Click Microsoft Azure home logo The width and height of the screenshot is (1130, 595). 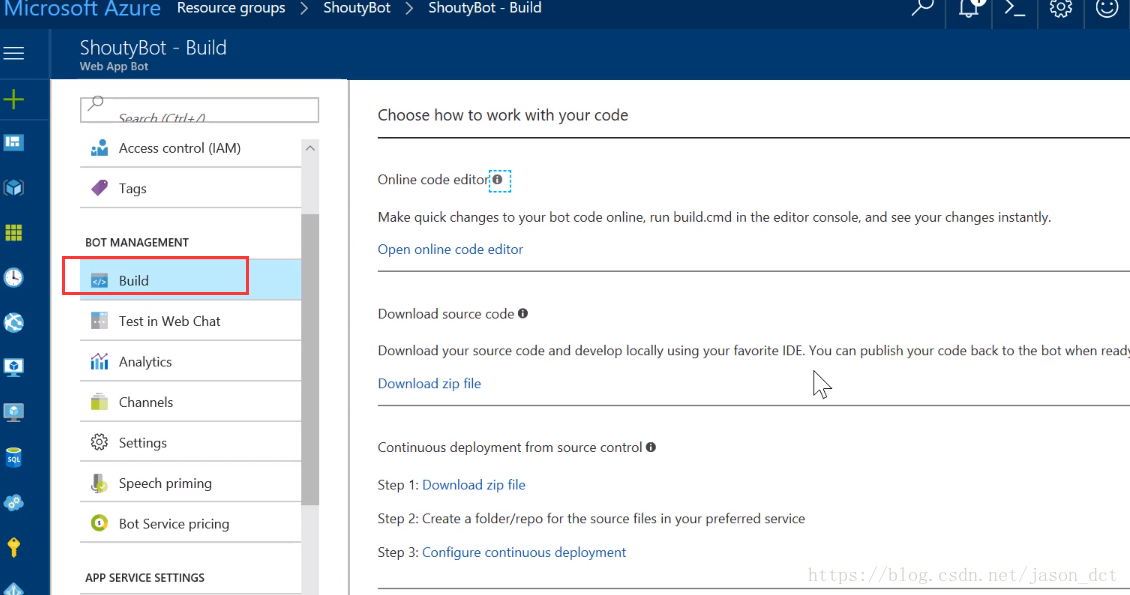pyautogui.click(x=82, y=9)
